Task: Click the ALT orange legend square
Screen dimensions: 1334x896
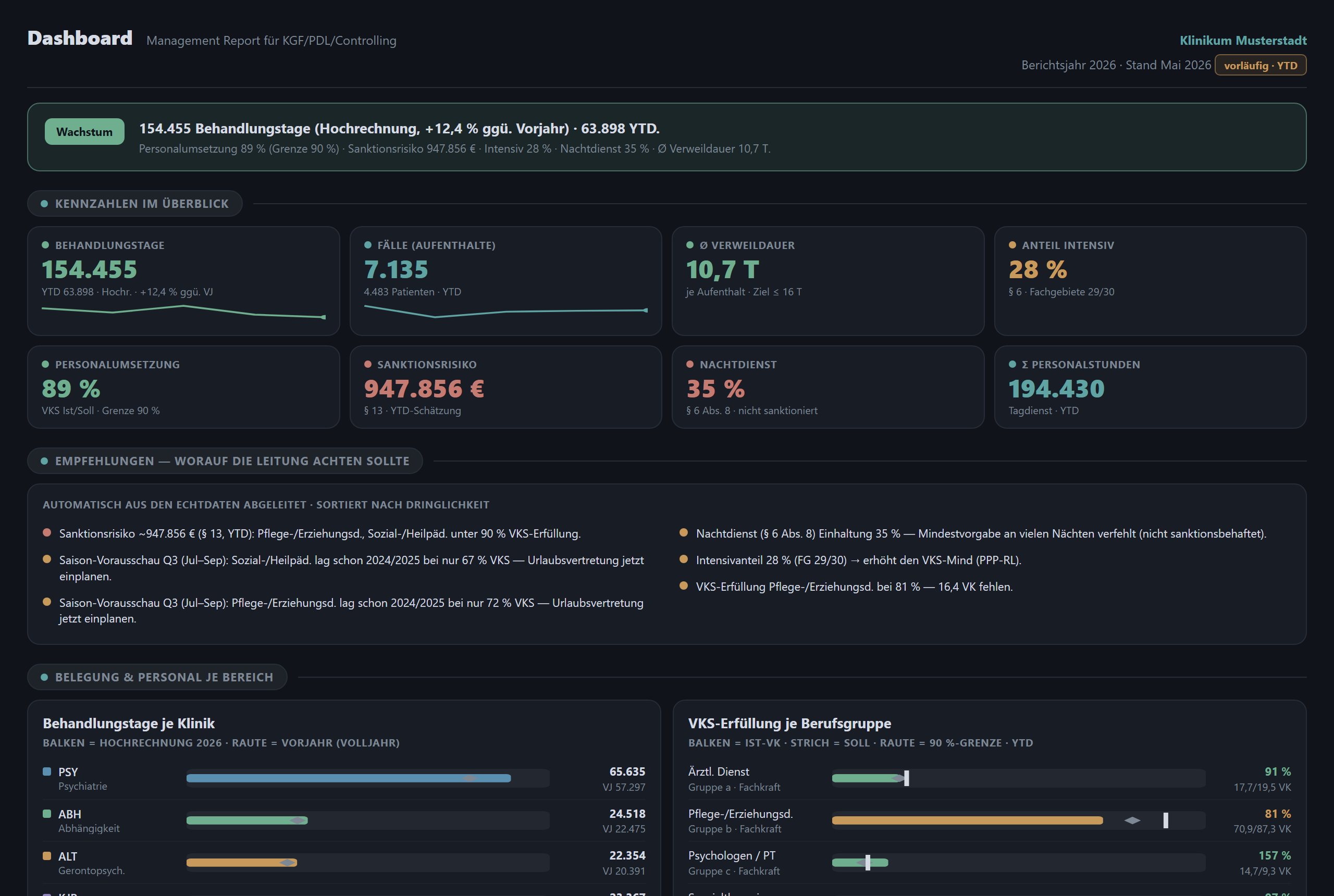Action: pyautogui.click(x=47, y=856)
